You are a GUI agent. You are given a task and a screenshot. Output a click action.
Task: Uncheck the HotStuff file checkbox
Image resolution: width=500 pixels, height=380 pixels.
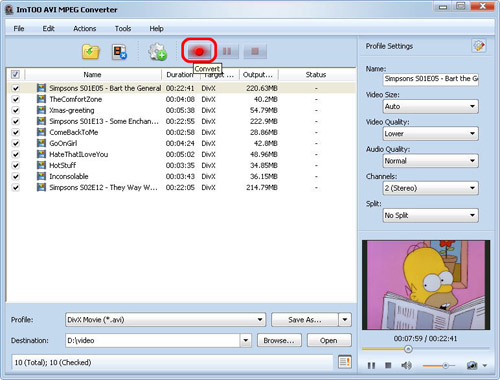(x=16, y=165)
